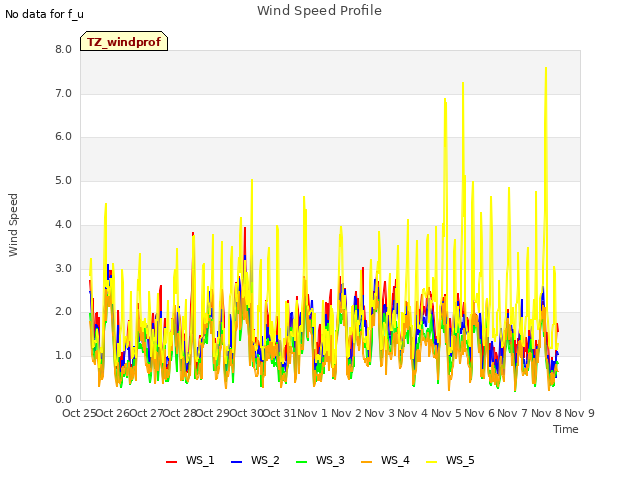Click the 5.0 y-axis tick label
The height and width of the screenshot is (480, 640).
click(63, 180)
